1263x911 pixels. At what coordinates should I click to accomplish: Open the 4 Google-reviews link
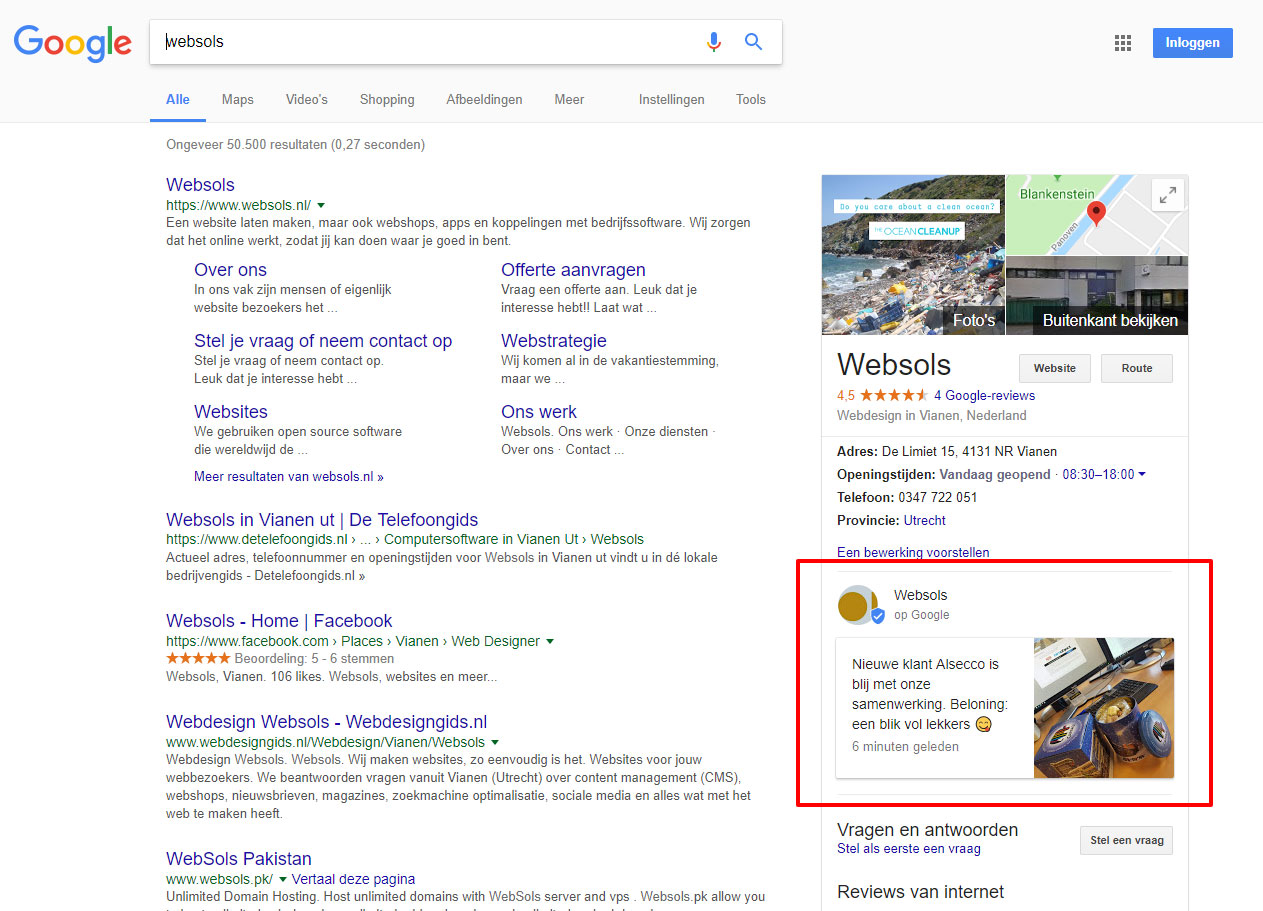[984, 396]
